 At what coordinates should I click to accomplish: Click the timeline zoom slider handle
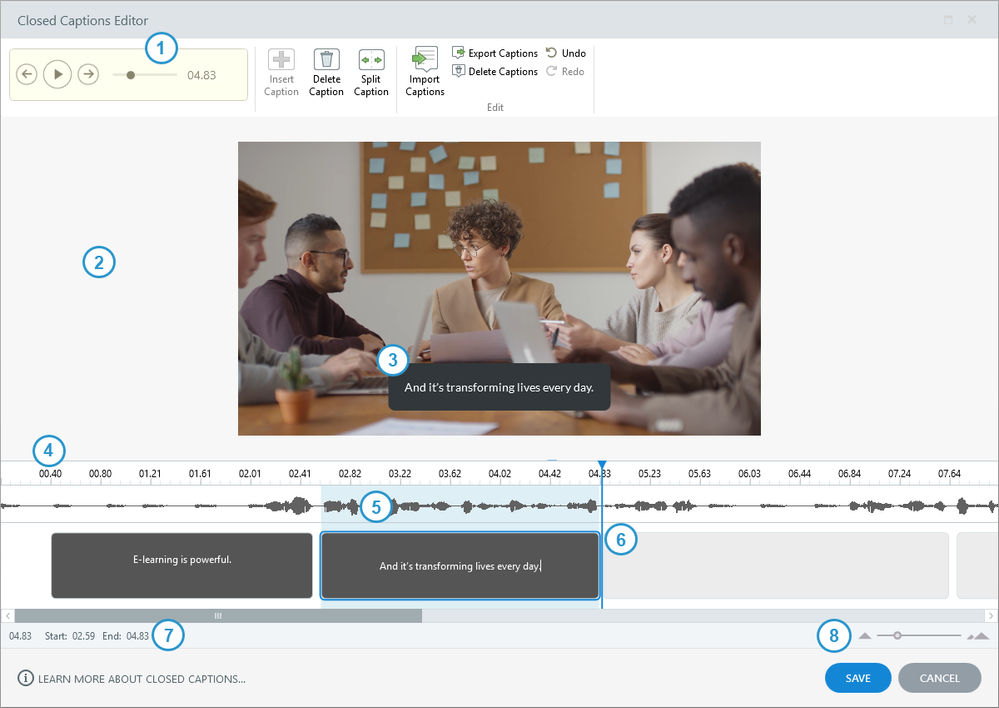tap(897, 635)
